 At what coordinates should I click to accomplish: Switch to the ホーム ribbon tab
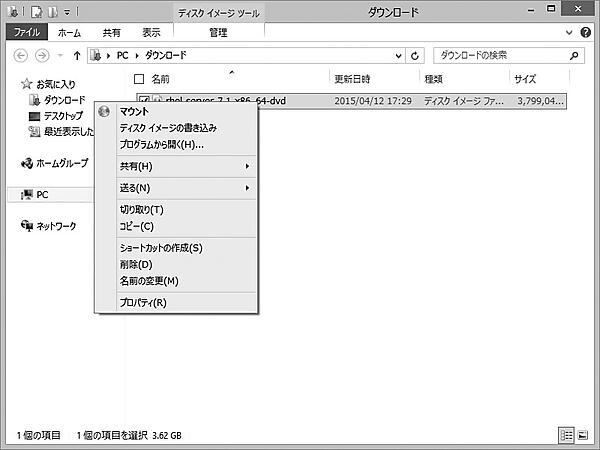click(69, 33)
